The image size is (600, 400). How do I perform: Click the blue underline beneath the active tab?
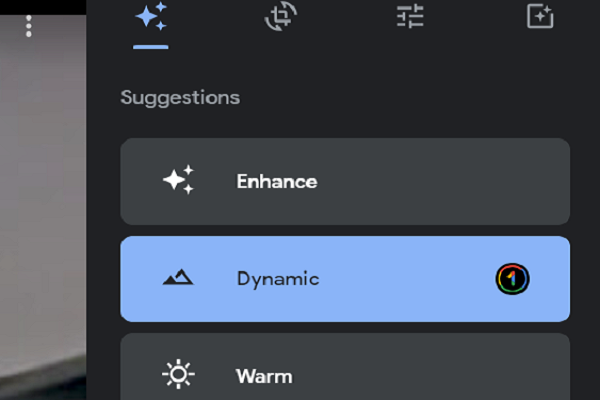pyautogui.click(x=150, y=46)
